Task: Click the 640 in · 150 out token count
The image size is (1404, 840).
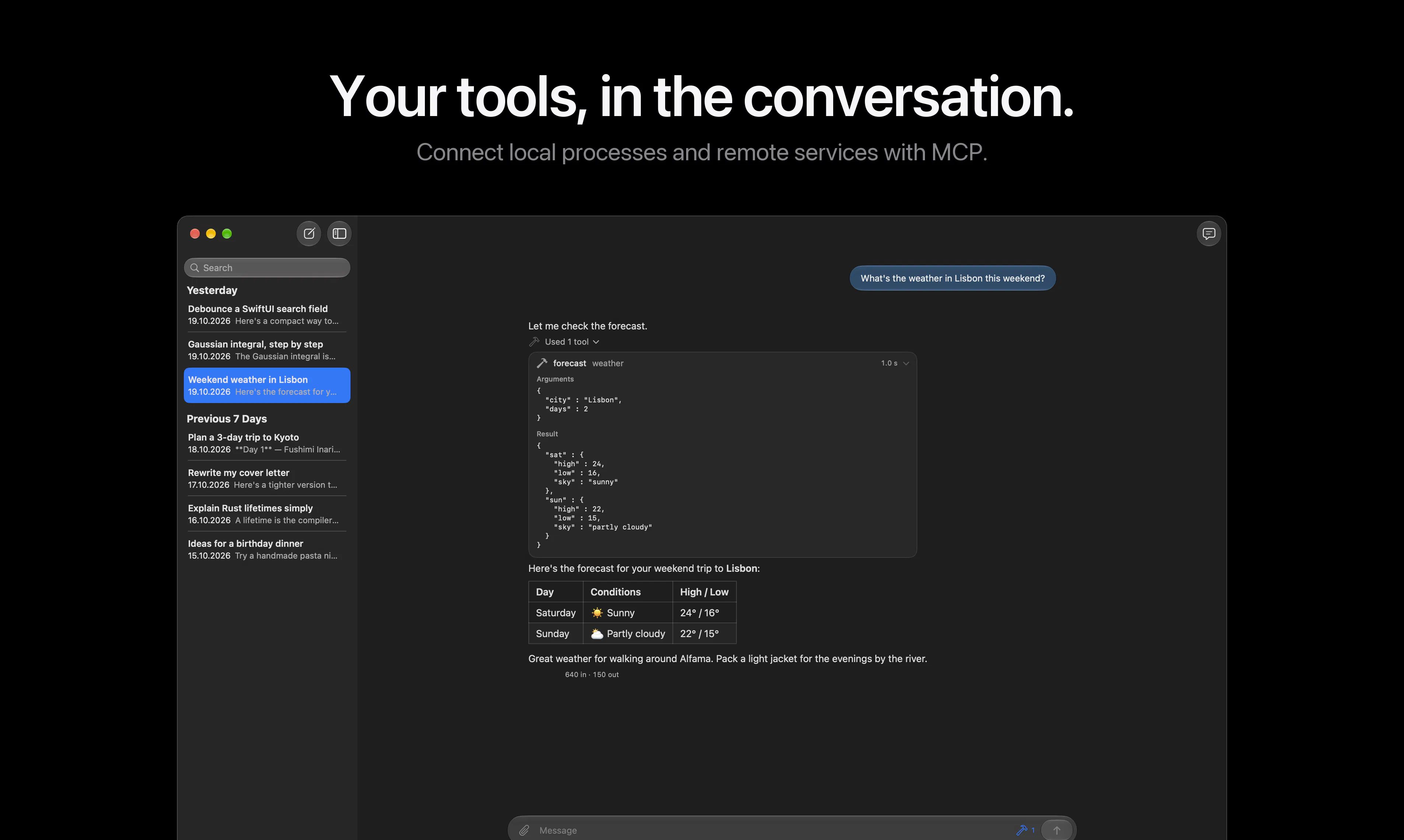Action: [591, 675]
